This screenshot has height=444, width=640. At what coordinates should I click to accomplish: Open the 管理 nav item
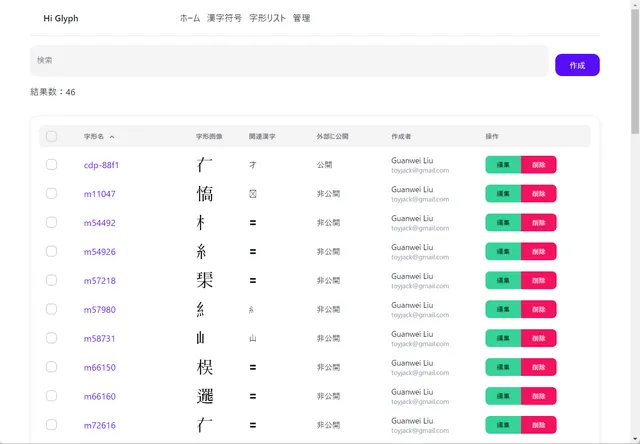(301, 18)
